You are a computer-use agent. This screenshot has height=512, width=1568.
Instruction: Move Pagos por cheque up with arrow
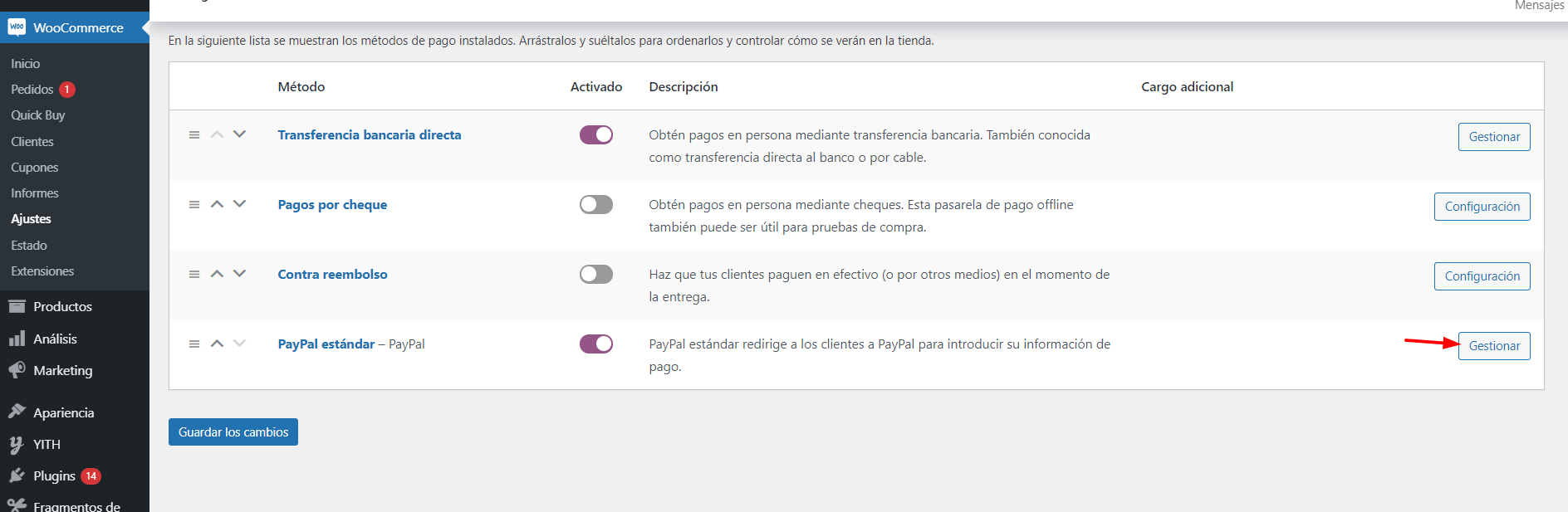217,204
